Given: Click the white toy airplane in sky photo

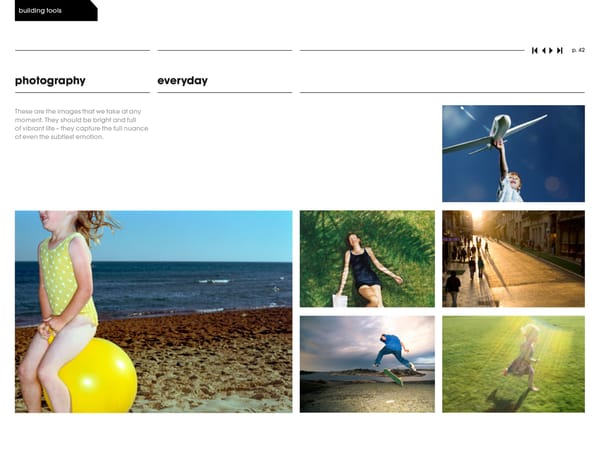Looking at the screenshot, I should coord(496,133).
